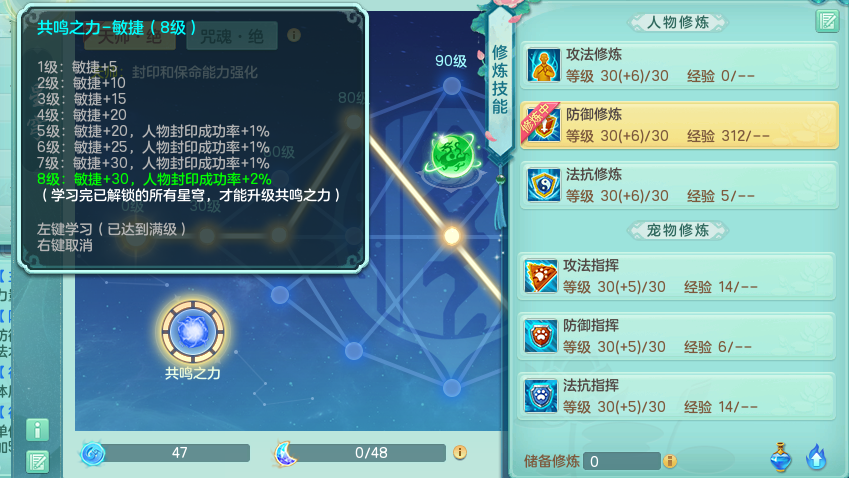
Task: Open the green edit note icon at bottom left
Action: coord(37,462)
